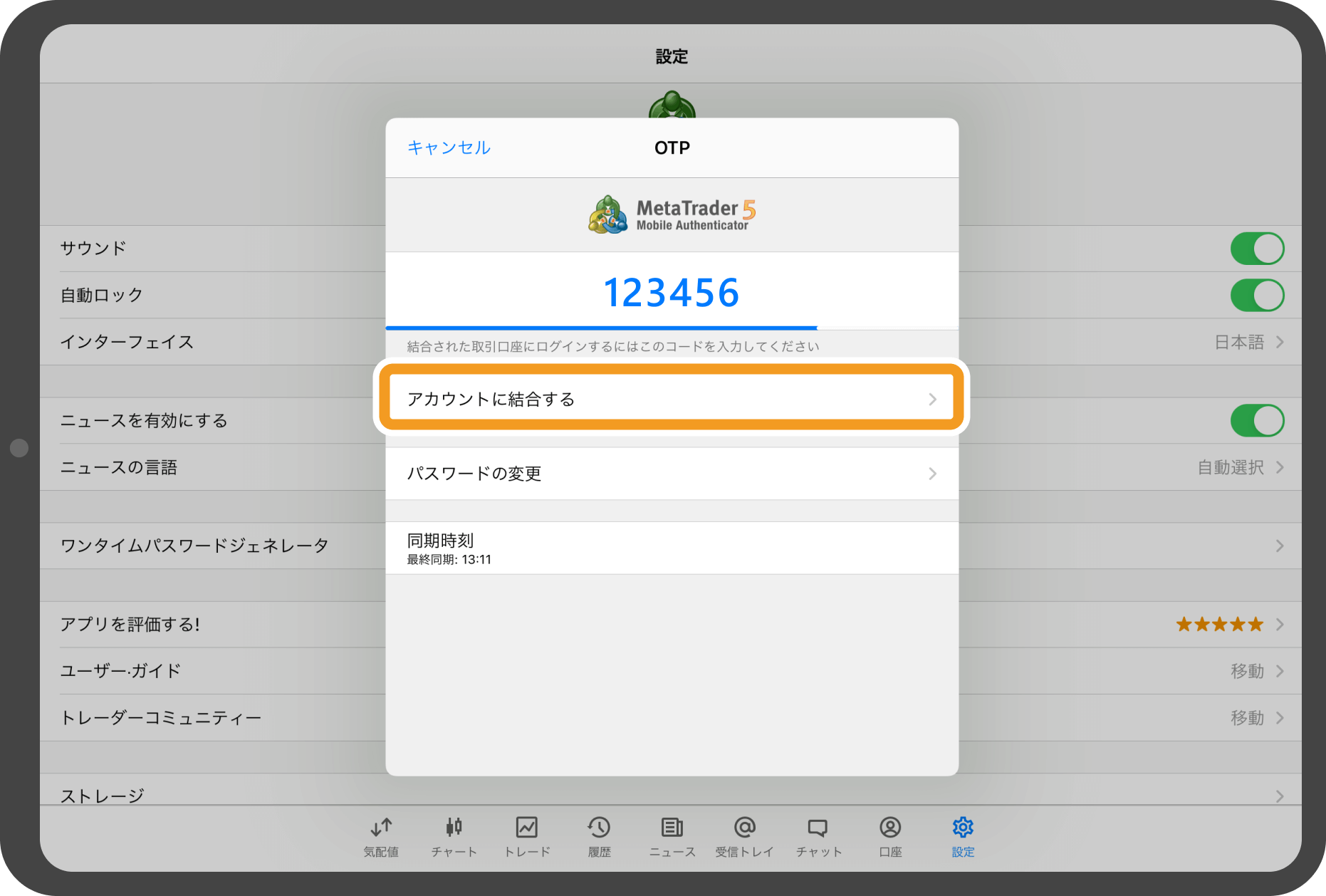The width and height of the screenshot is (1326, 896).
Task: Tap ユーザー·ガイド row label
Action: tap(120, 671)
